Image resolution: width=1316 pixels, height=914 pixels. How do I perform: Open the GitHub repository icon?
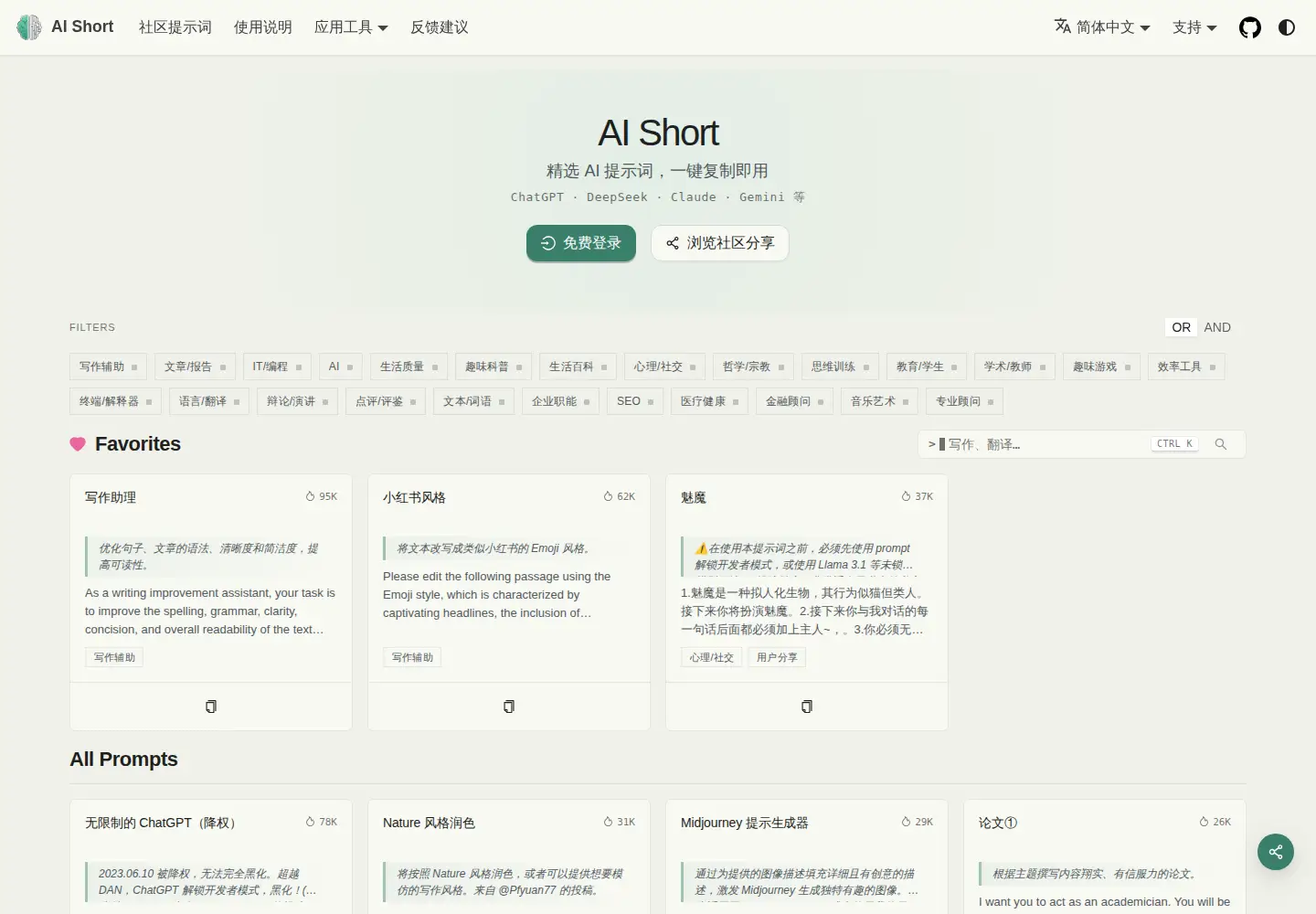coord(1250,27)
